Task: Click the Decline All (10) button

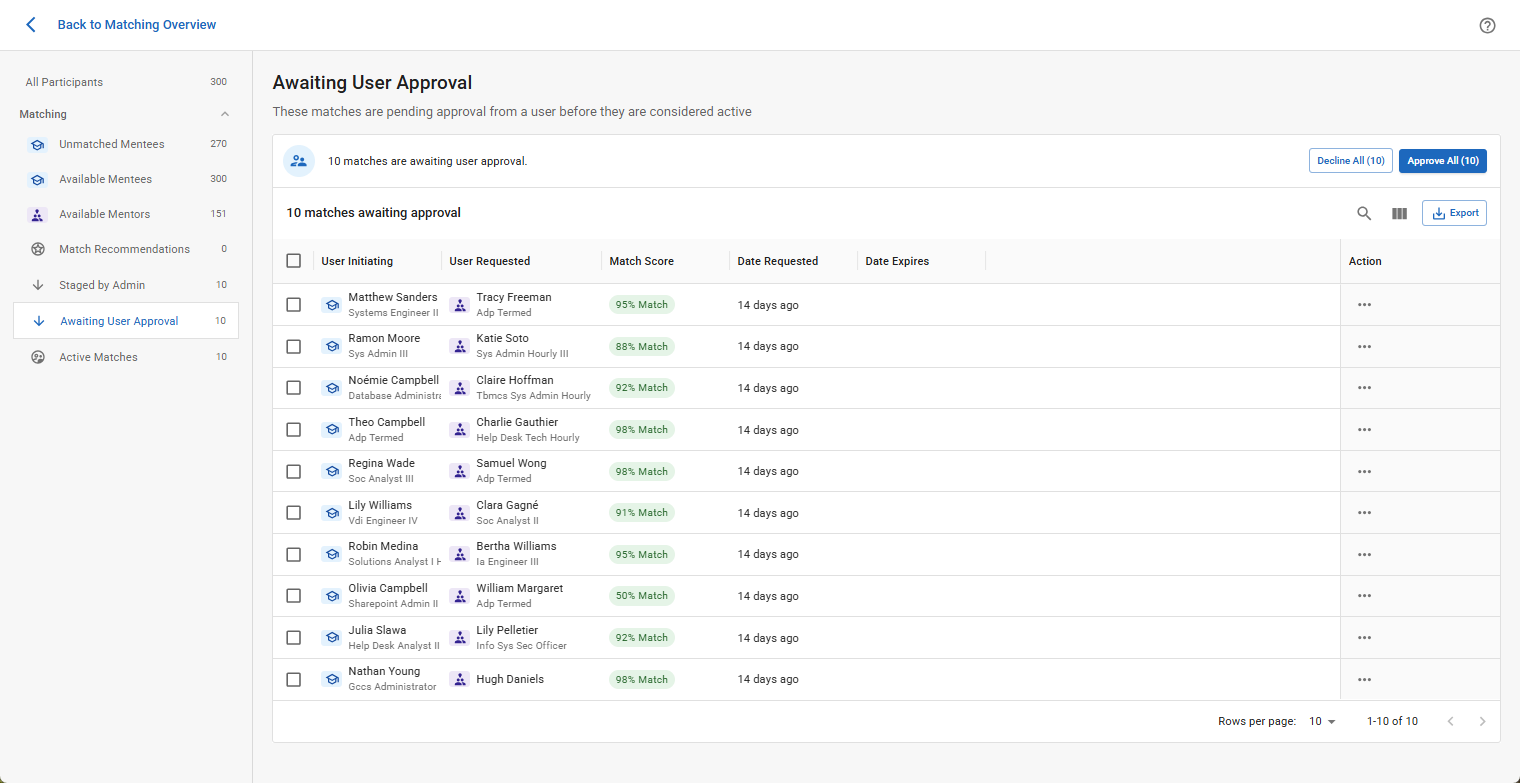Action: (x=1350, y=161)
